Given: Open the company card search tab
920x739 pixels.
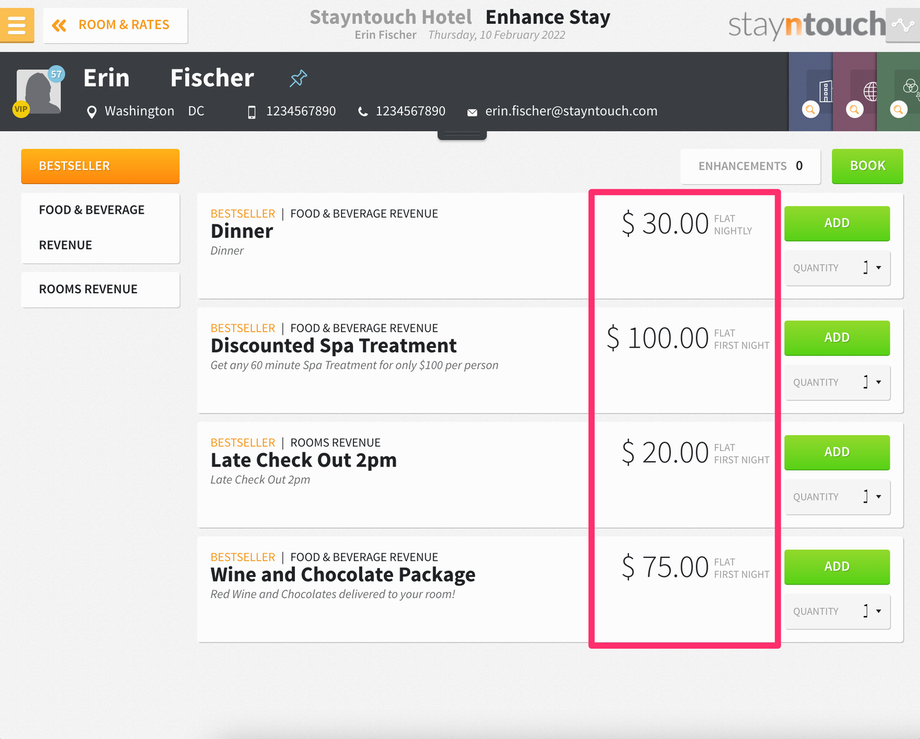Looking at the screenshot, I should point(810,91).
